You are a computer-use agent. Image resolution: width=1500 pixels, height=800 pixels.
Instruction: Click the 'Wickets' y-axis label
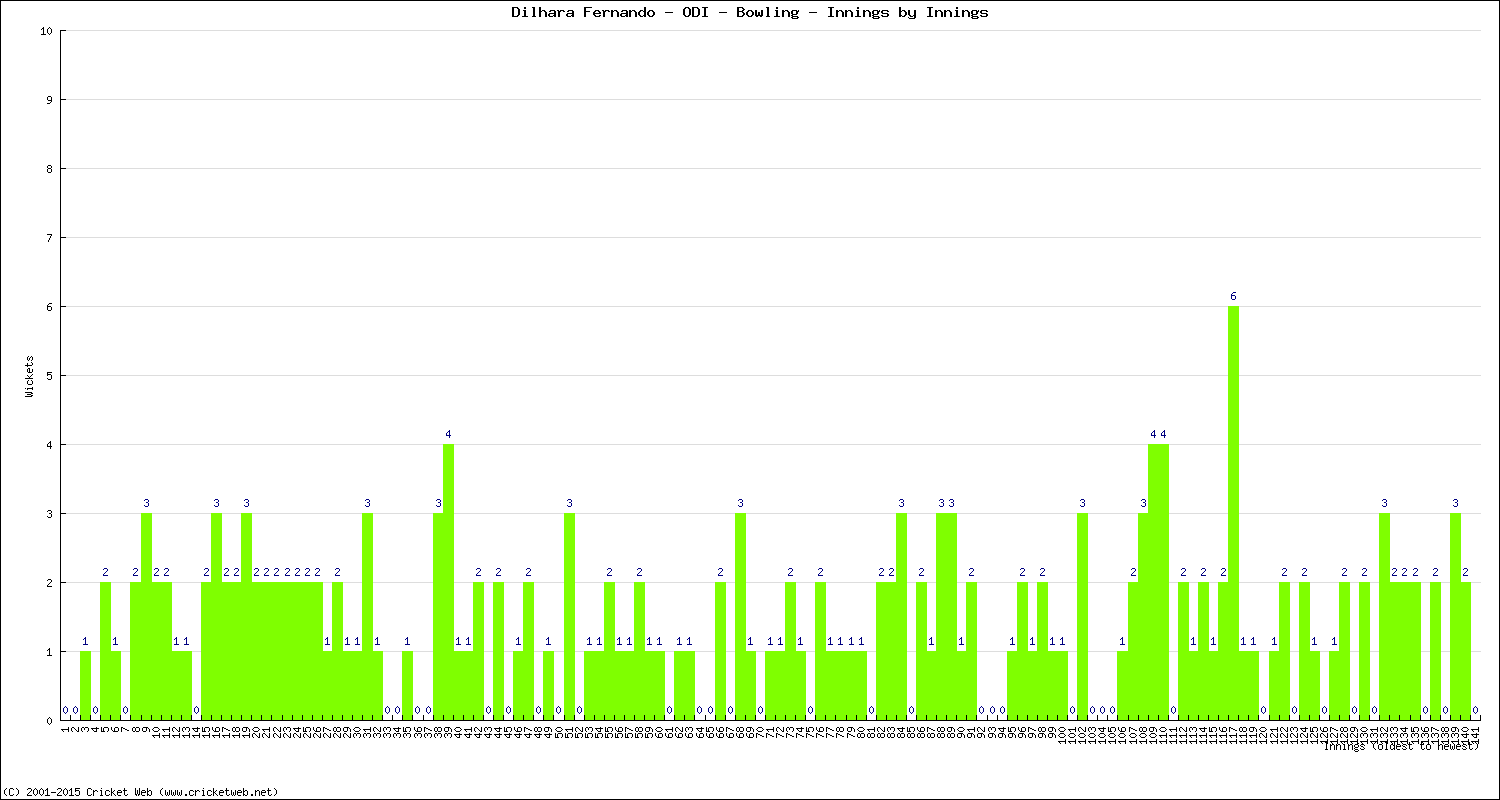[x=30, y=375]
